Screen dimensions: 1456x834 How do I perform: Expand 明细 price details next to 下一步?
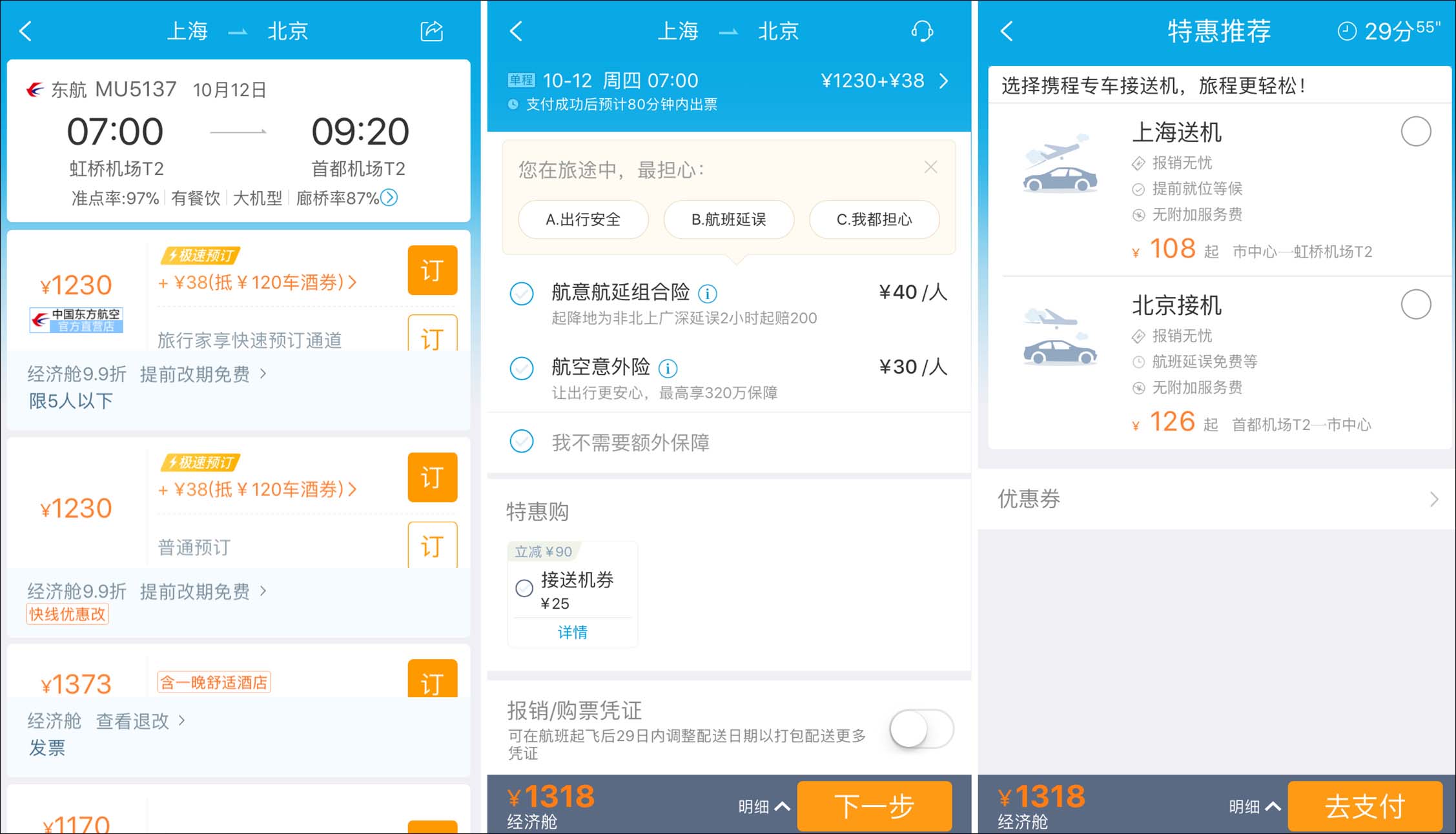764,806
